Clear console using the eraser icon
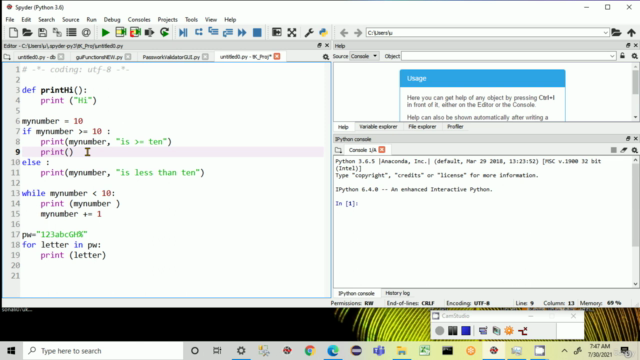This screenshot has width=640, height=360. pyautogui.click(x=624, y=150)
